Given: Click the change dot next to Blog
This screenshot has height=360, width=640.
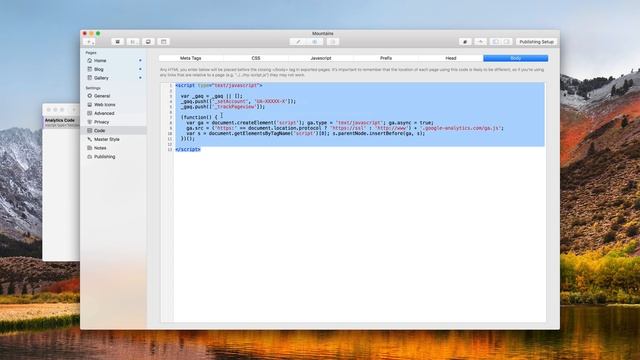Looking at the screenshot, I should point(140,69).
